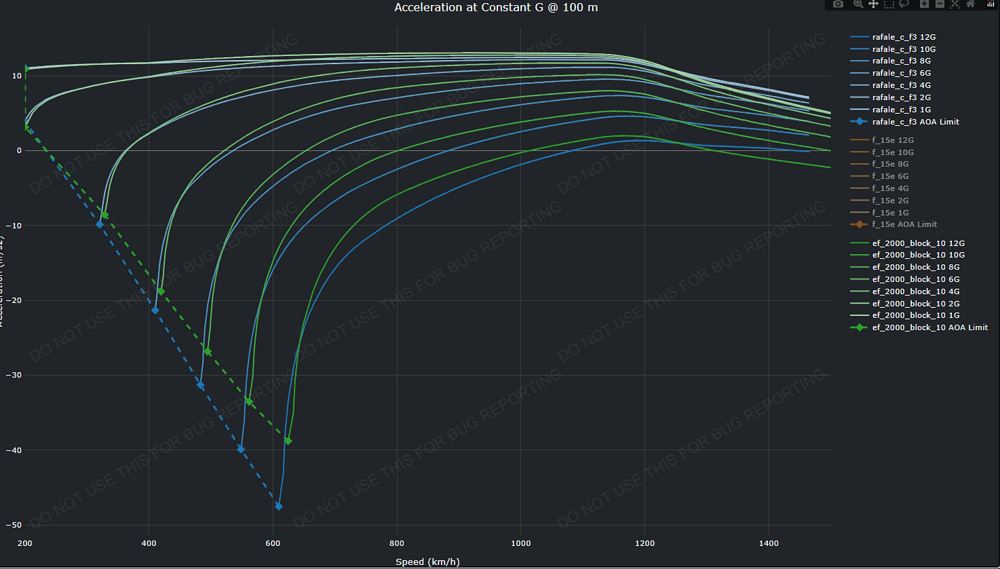Select the Pan cross-arrows tool

tap(873, 4)
